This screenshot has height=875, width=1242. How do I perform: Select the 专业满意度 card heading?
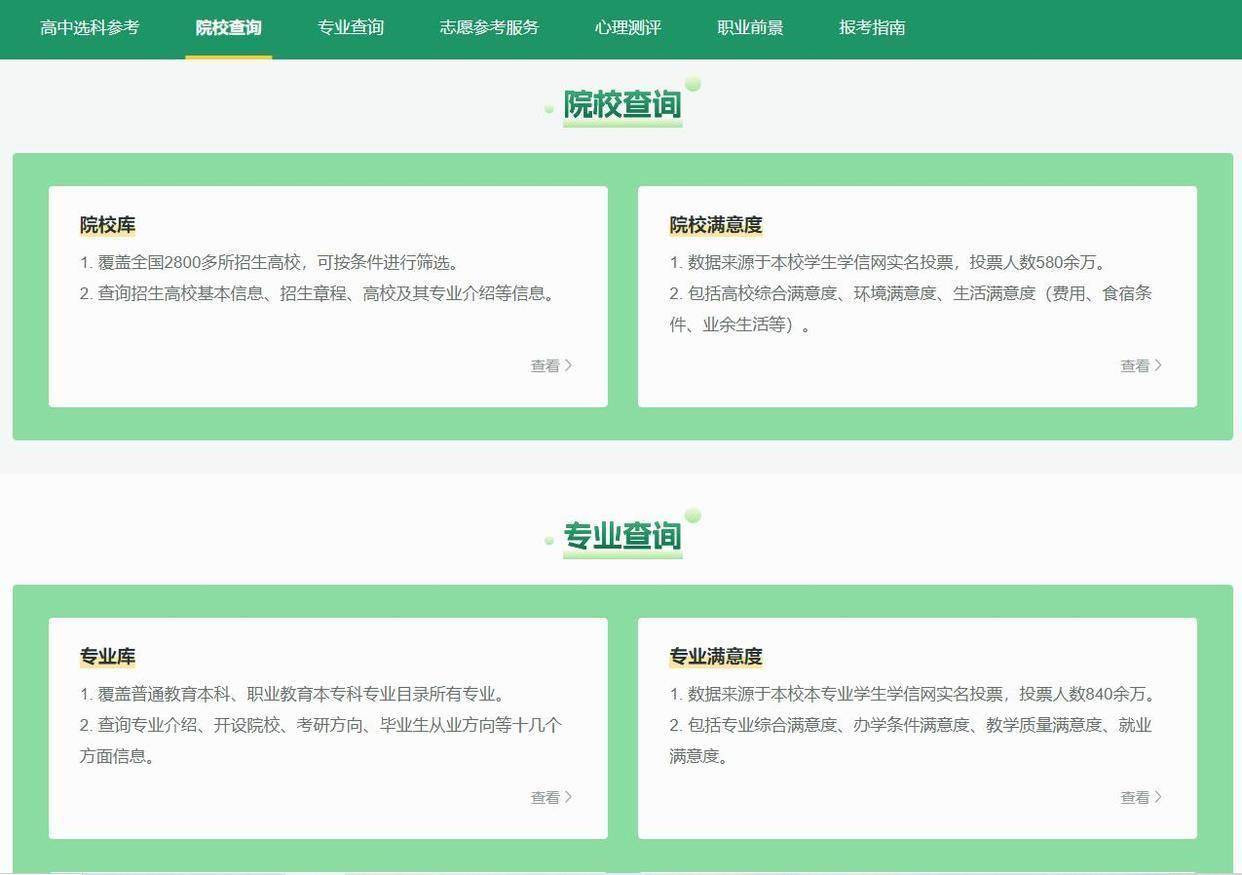coord(715,657)
